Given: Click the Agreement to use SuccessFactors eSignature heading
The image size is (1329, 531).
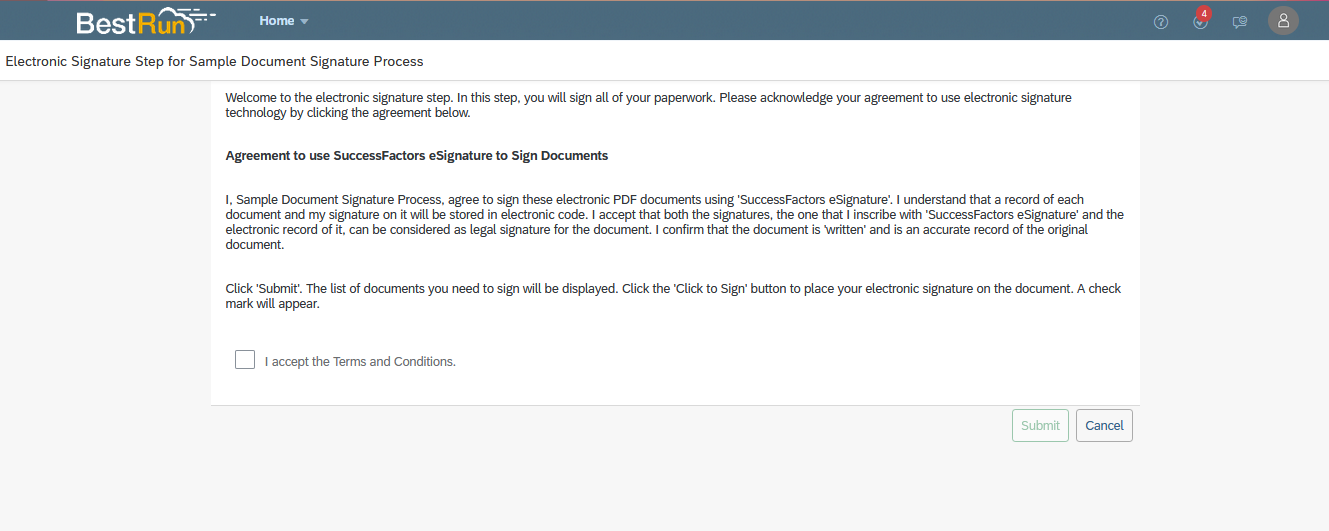Looking at the screenshot, I should click(417, 156).
